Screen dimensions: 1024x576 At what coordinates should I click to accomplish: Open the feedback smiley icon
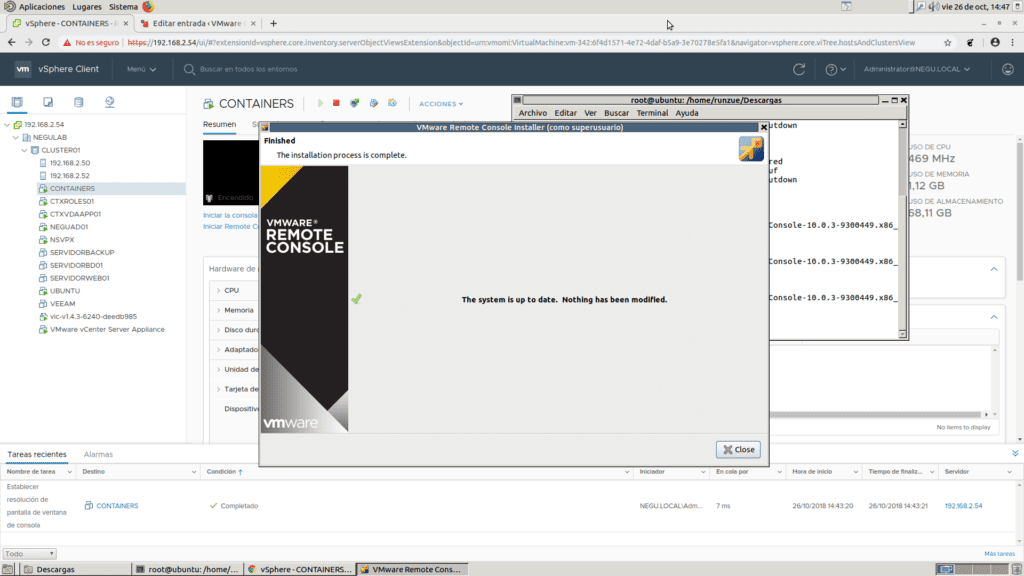1008,69
